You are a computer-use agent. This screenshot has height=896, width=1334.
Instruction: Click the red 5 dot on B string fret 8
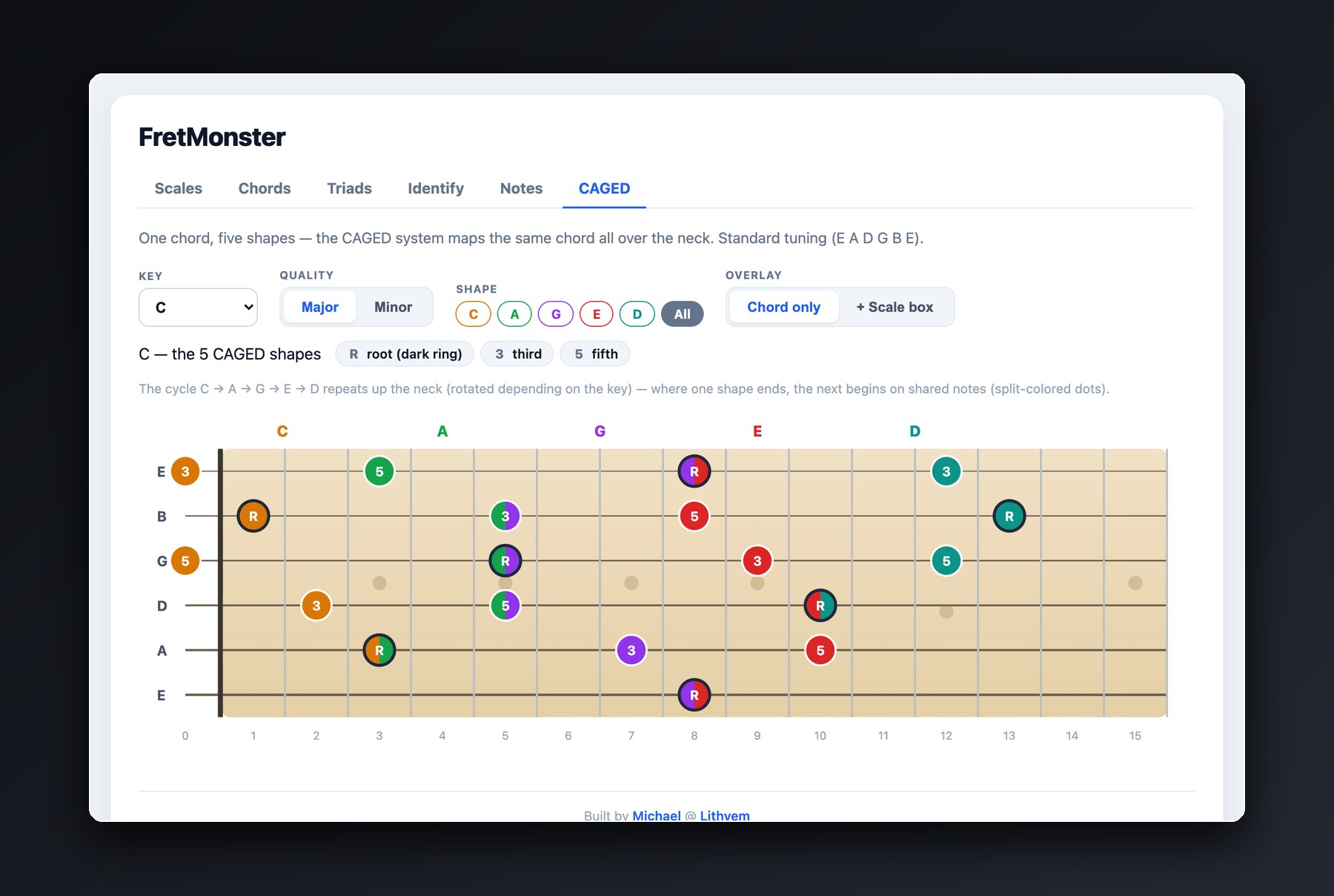694,517
